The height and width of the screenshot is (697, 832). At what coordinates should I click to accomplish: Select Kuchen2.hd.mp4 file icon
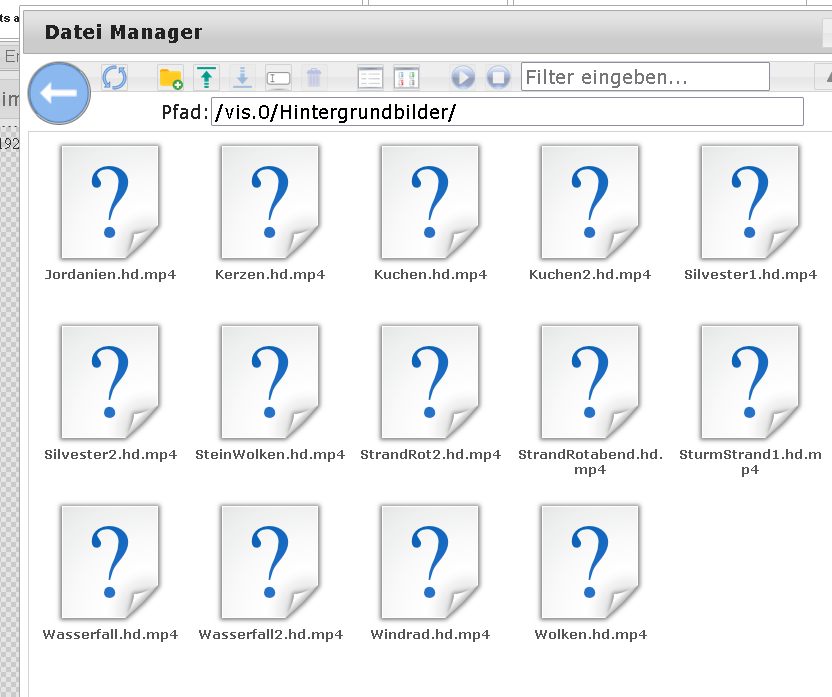tap(590, 202)
